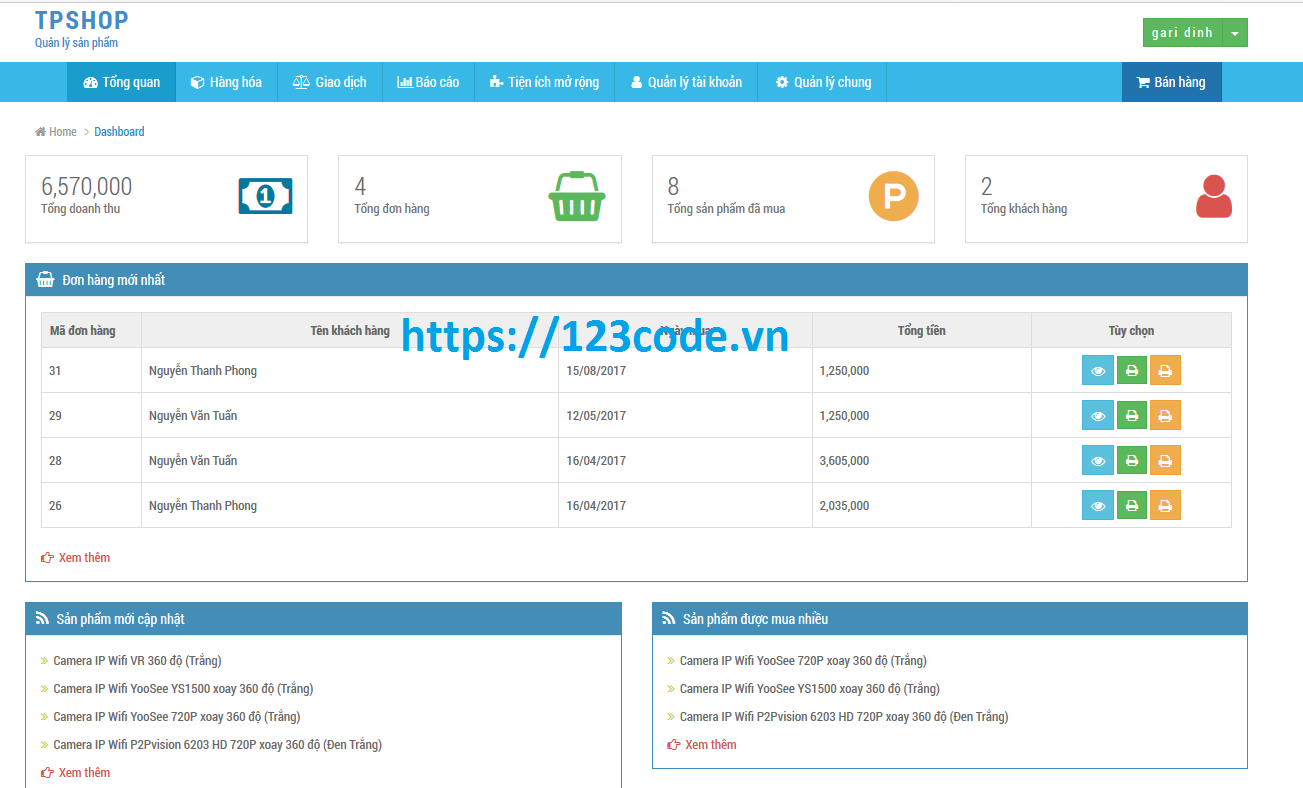Screen dimensions: 1303x788
Task: Open the Báo cáo section
Action: [428, 82]
